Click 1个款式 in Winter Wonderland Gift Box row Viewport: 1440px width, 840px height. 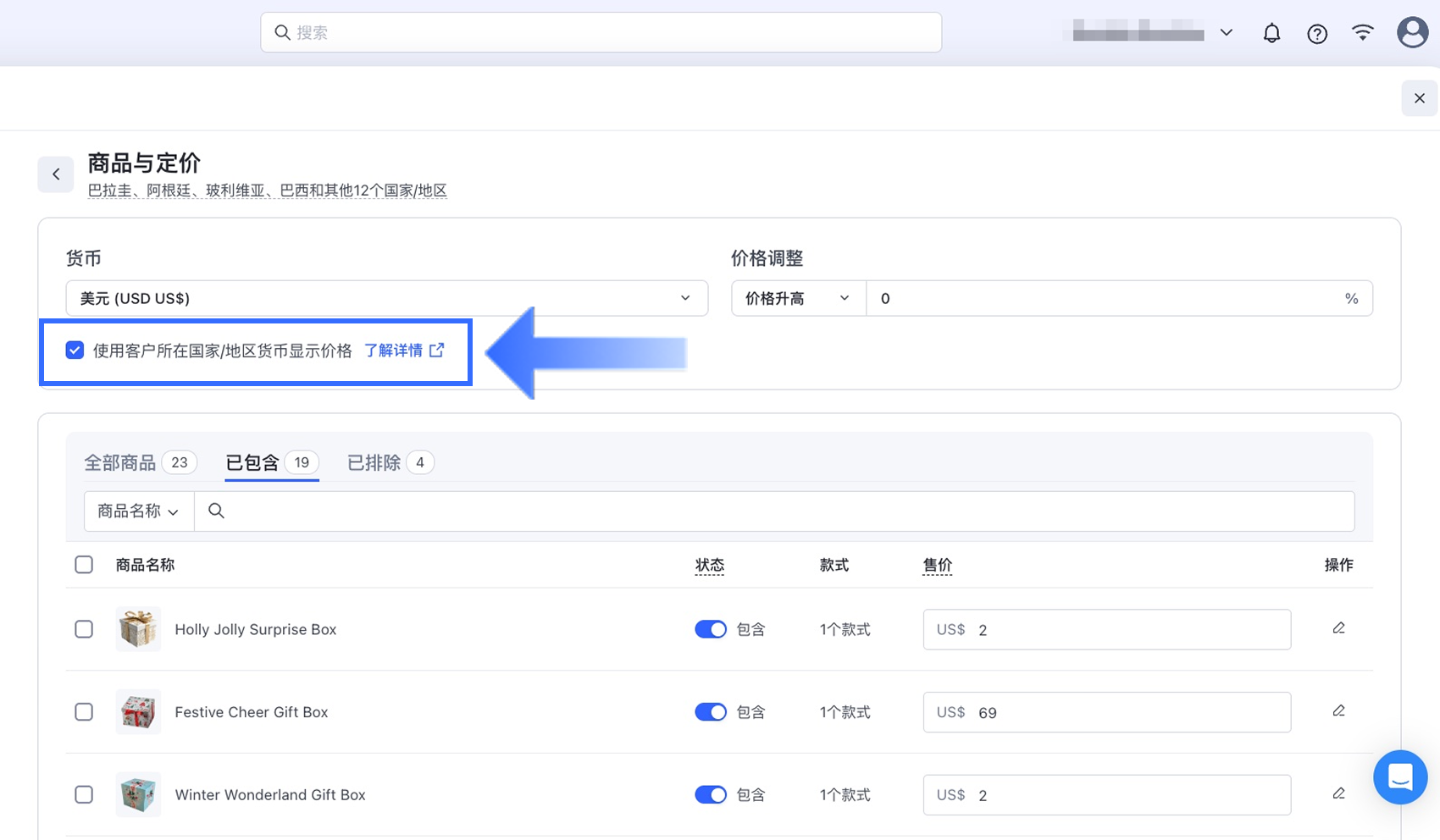(x=845, y=795)
